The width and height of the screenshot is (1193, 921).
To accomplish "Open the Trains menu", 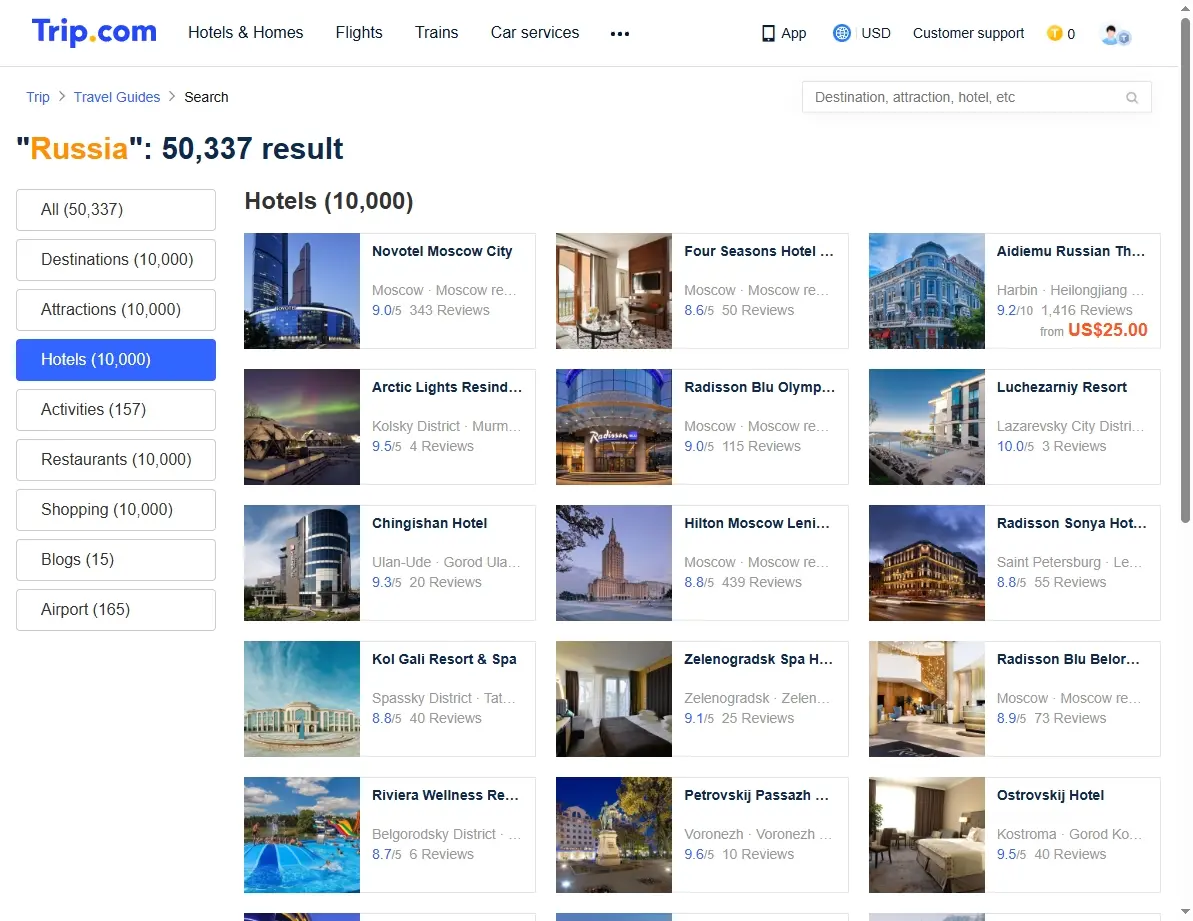I will (437, 33).
